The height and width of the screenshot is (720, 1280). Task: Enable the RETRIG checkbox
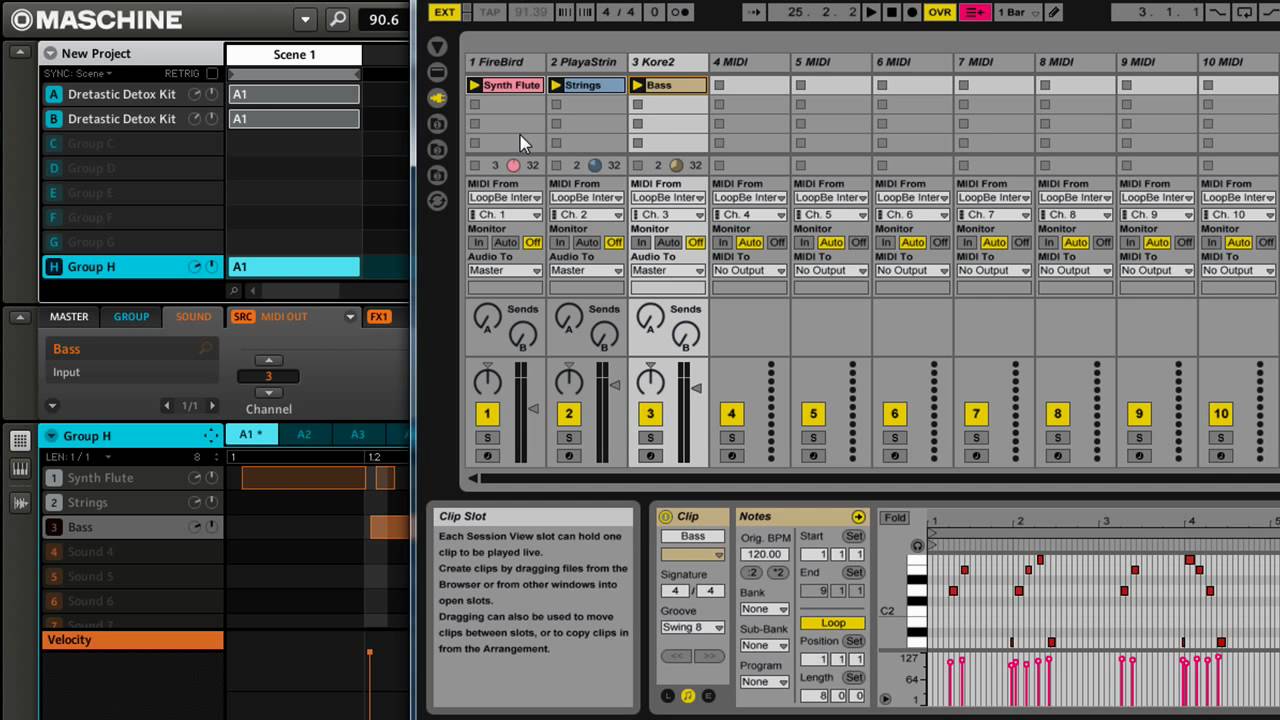[x=212, y=74]
